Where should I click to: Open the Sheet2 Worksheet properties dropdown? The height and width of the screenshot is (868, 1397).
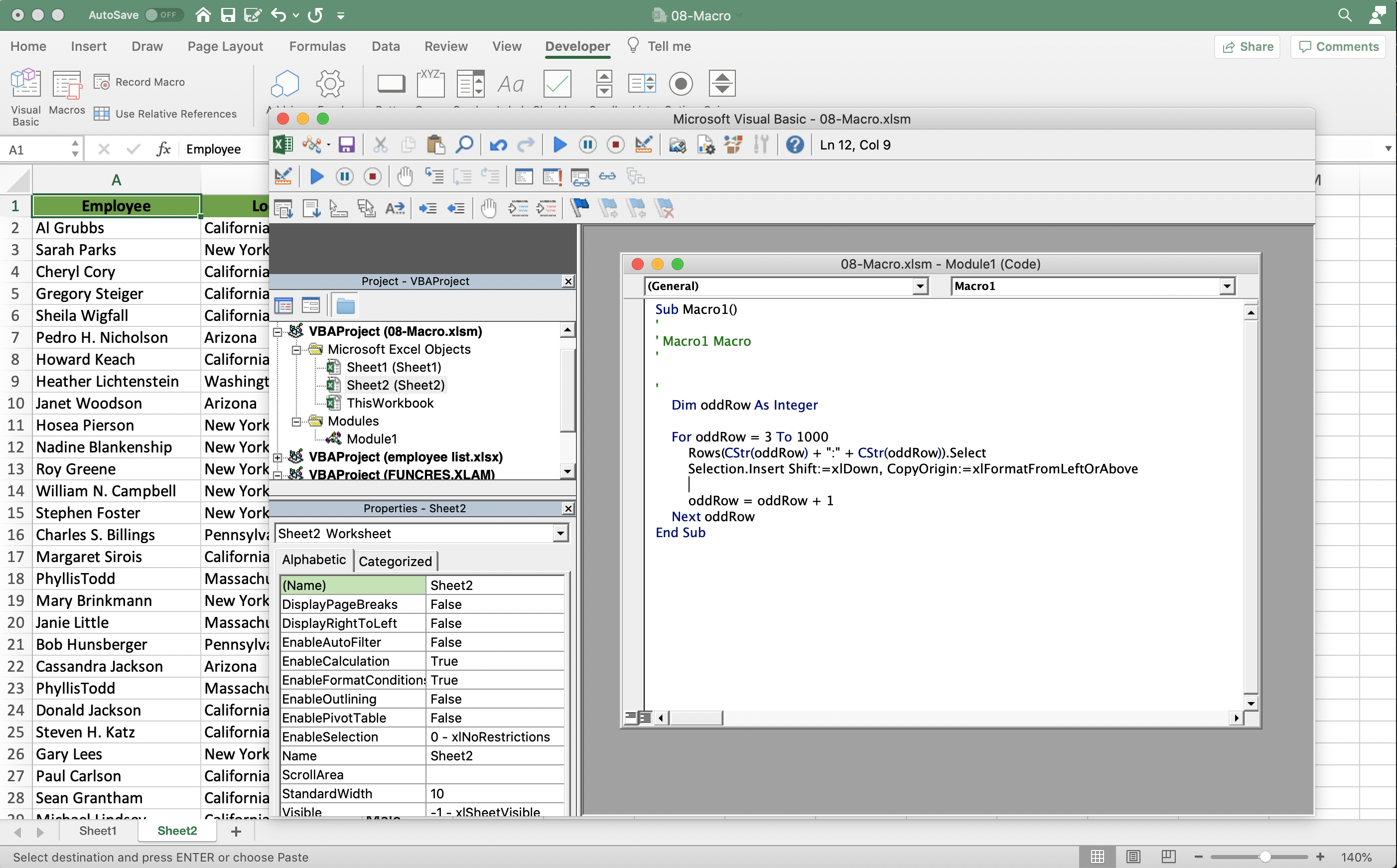point(560,534)
